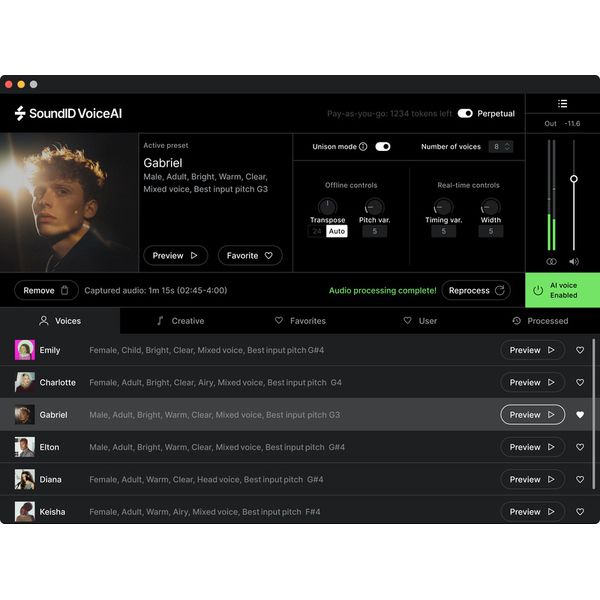Favorite the Diana voice heart icon
Screen dimensions: 600x600
coord(580,479)
